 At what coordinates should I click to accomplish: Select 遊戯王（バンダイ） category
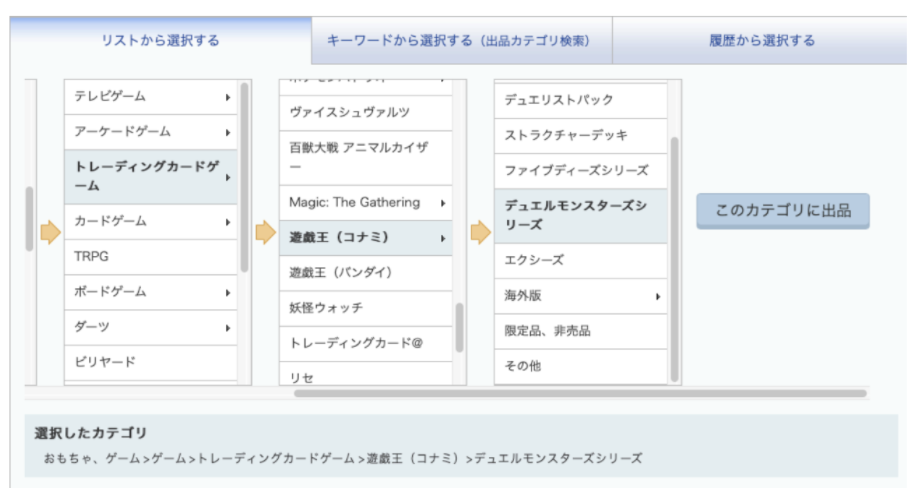coord(340,272)
